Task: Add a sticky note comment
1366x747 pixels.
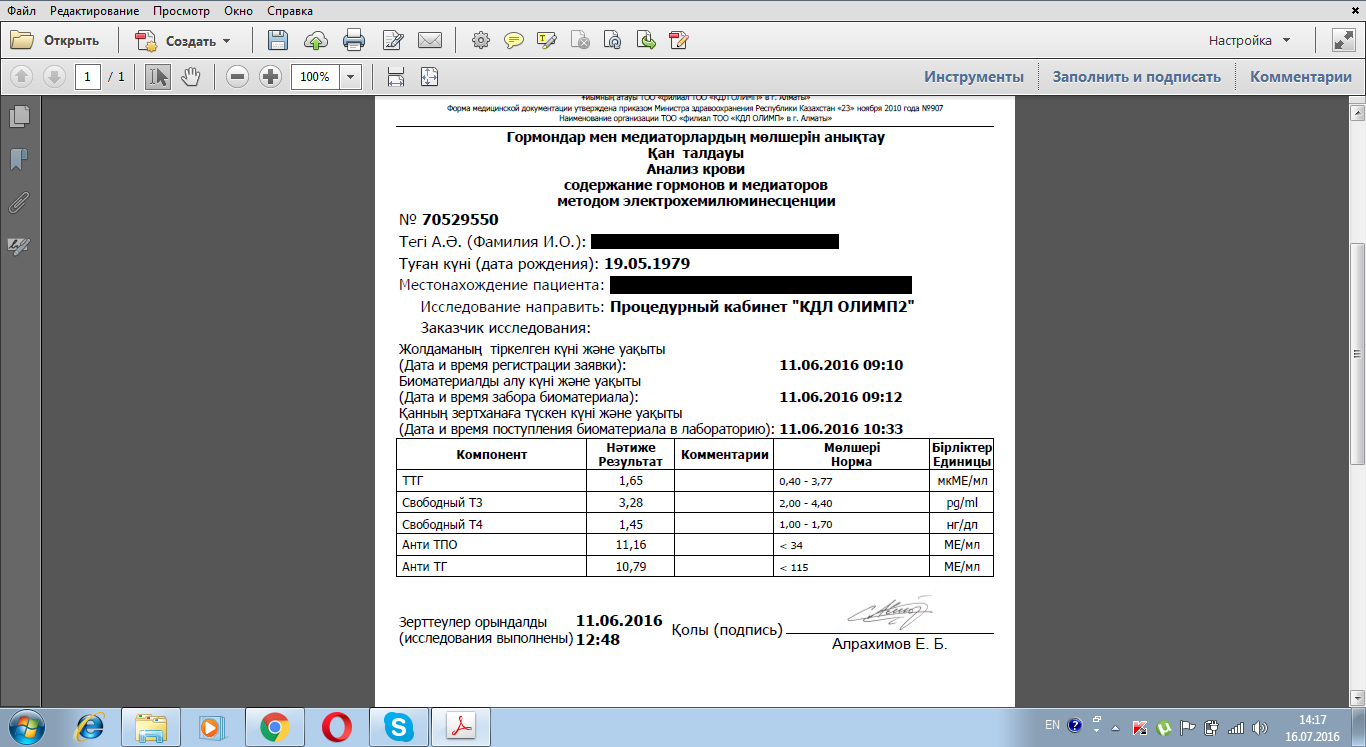Action: point(514,41)
